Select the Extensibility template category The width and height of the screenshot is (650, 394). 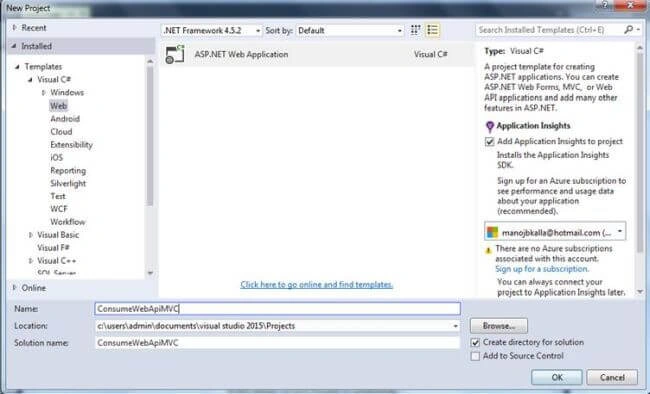click(71, 144)
